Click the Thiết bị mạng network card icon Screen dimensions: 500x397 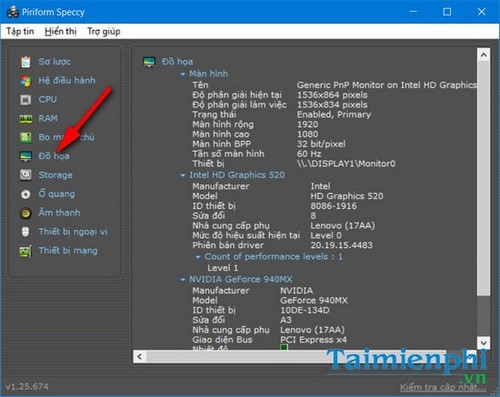pos(26,251)
